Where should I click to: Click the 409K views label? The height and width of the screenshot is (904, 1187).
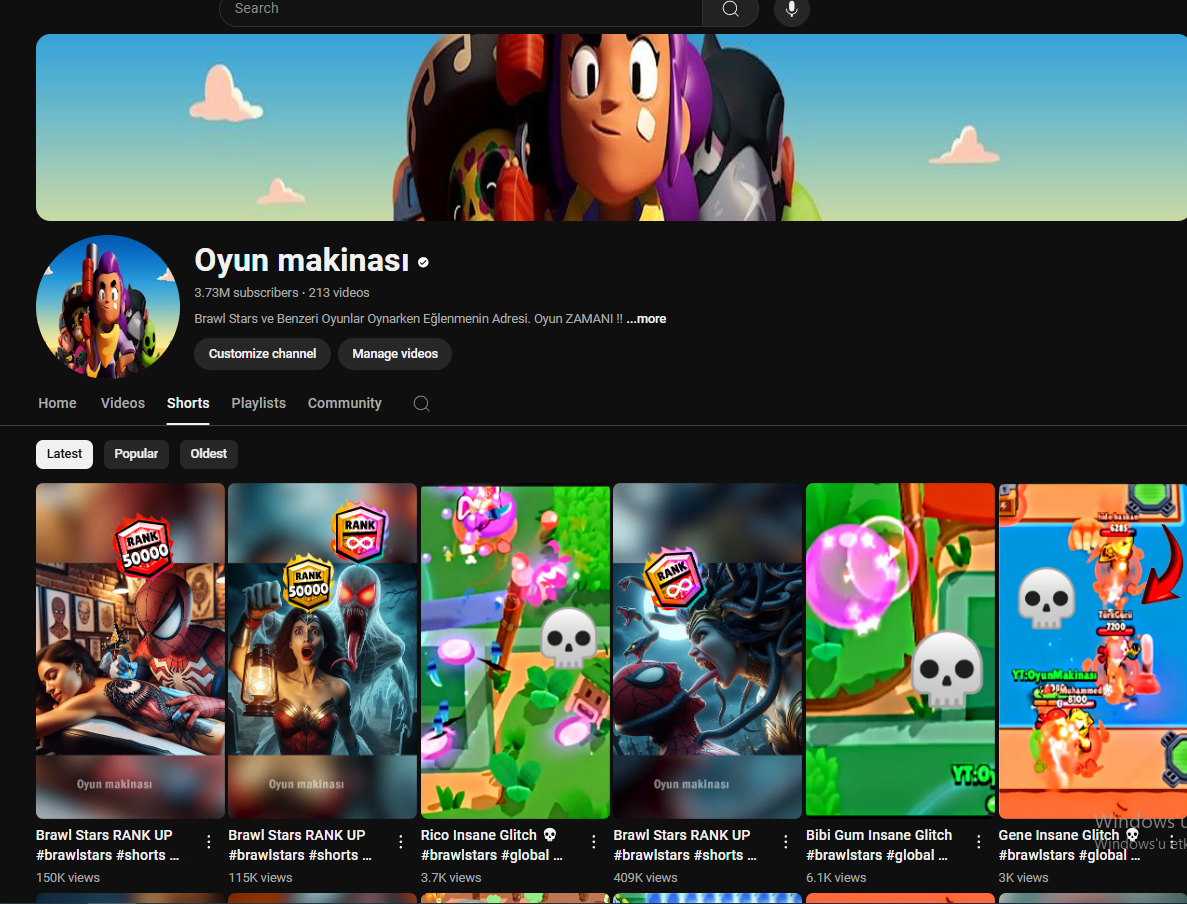646,878
